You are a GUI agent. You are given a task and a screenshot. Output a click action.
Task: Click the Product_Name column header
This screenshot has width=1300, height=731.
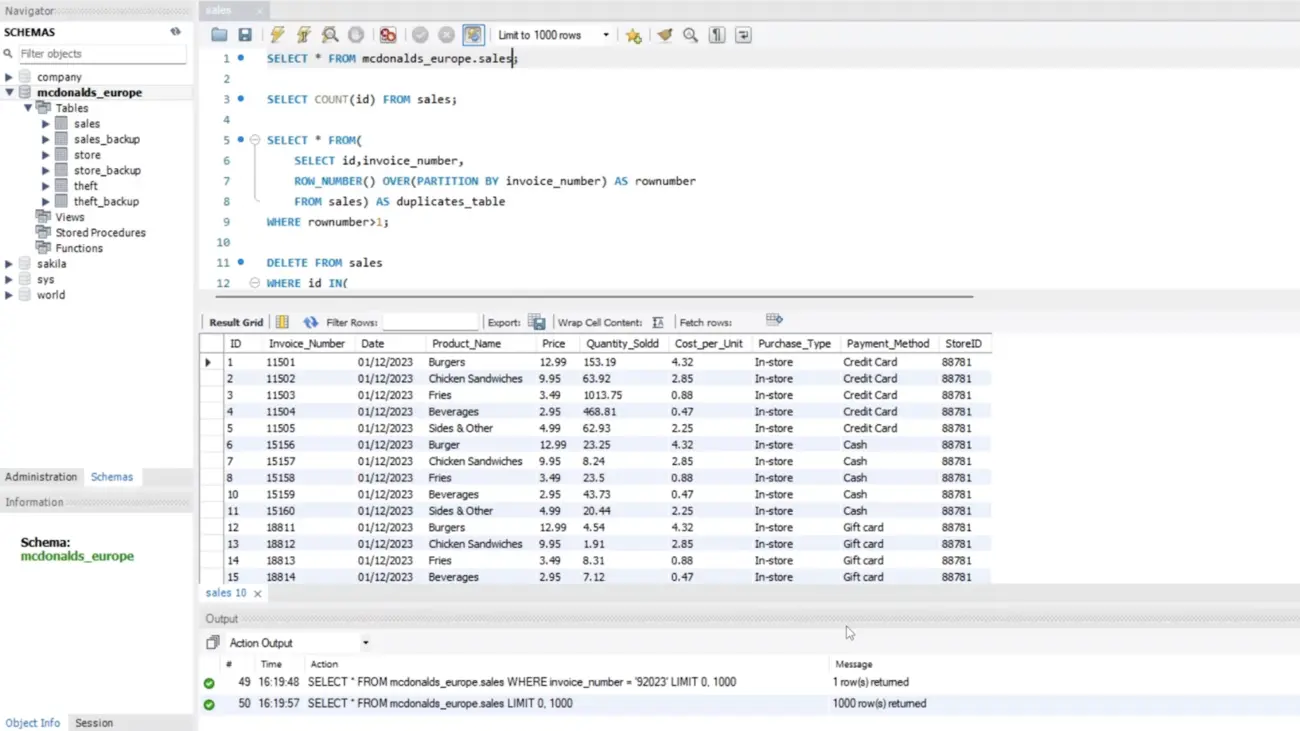pos(466,343)
